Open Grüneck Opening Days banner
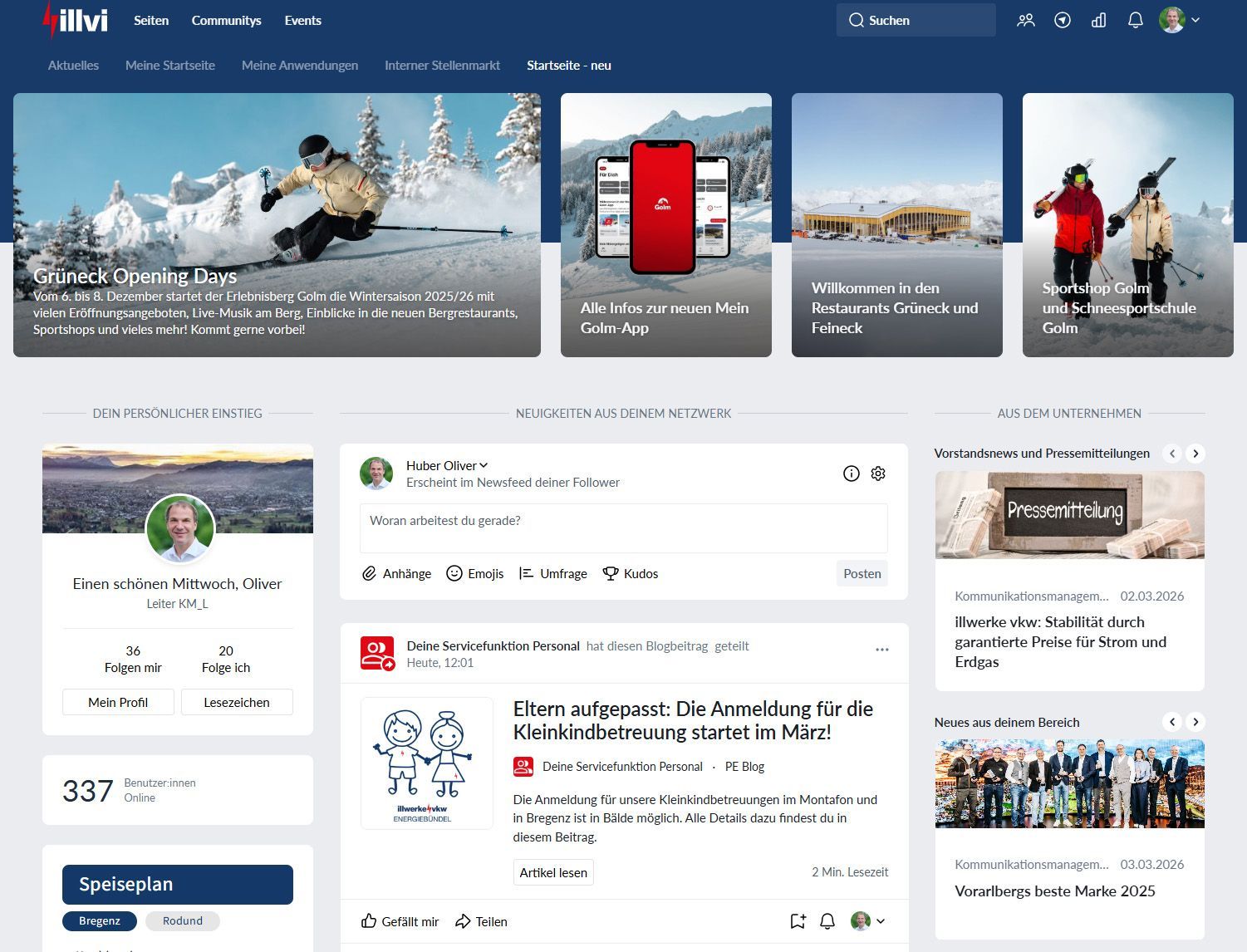1247x952 pixels. 277,225
